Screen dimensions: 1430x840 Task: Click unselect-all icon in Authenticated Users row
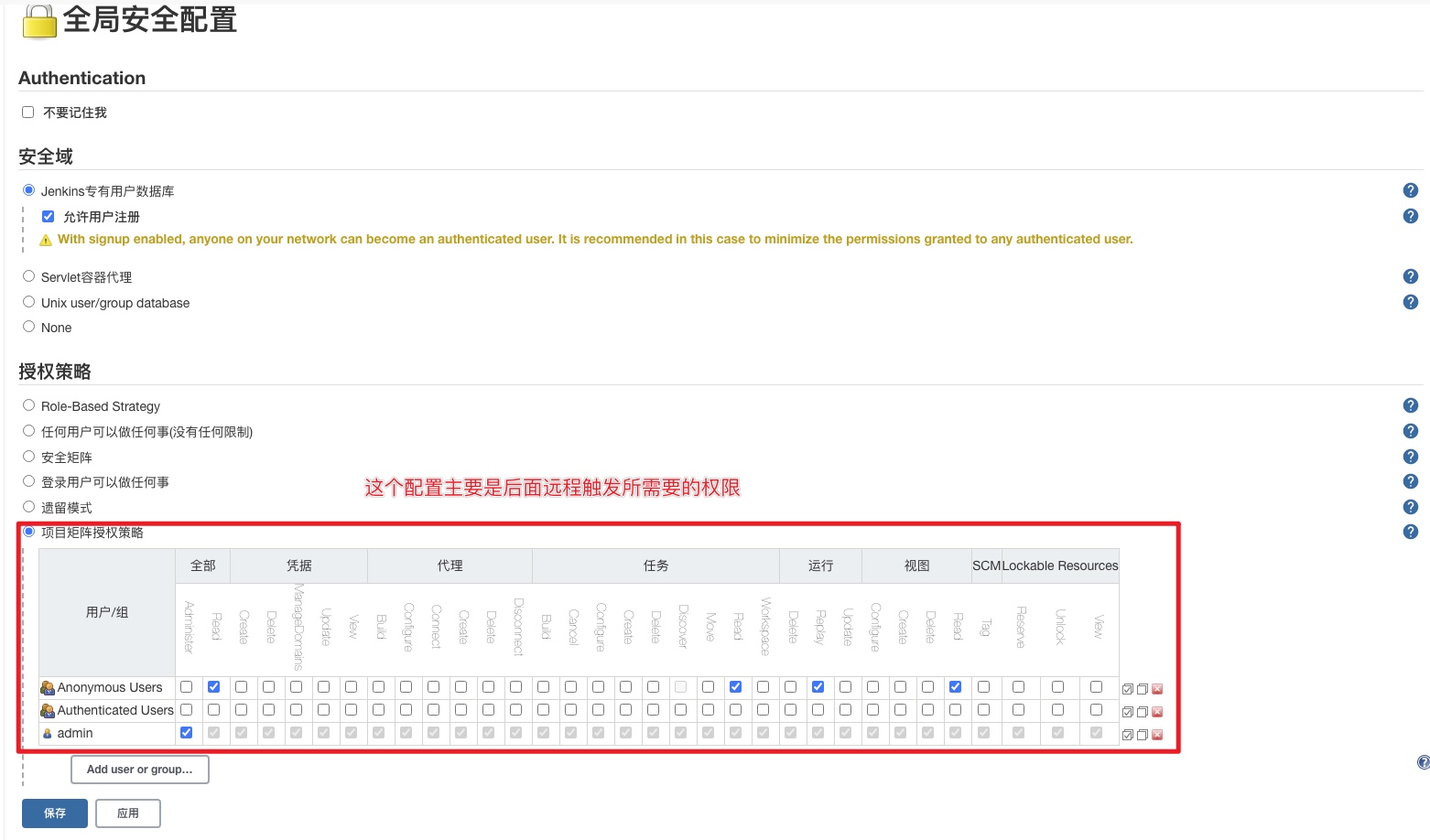1143,712
